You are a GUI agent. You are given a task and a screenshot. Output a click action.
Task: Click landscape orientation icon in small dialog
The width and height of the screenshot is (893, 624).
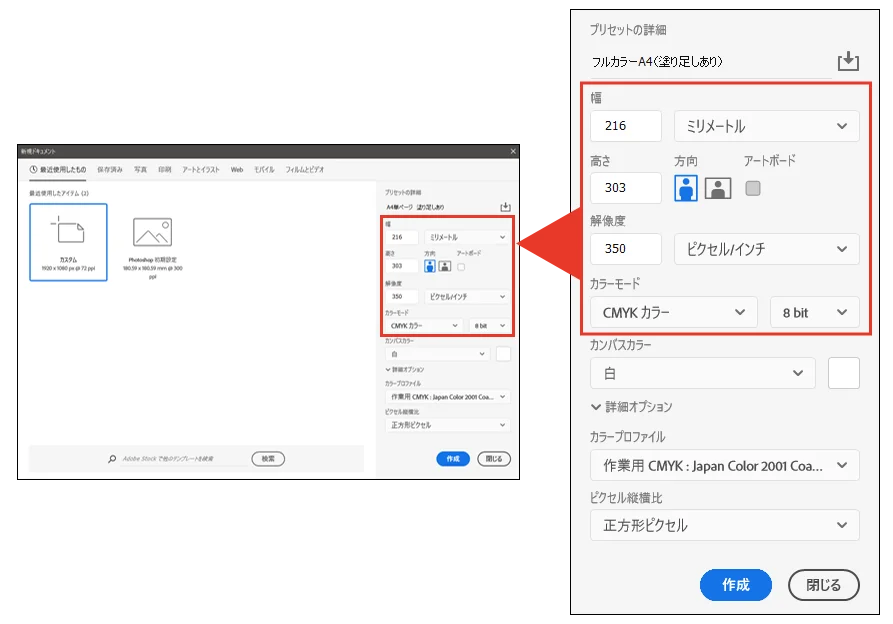pyautogui.click(x=444, y=267)
